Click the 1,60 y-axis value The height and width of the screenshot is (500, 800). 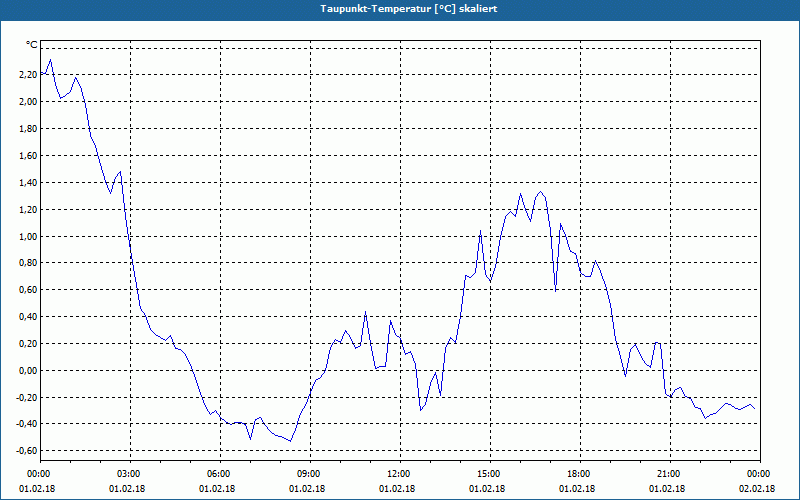coord(29,156)
